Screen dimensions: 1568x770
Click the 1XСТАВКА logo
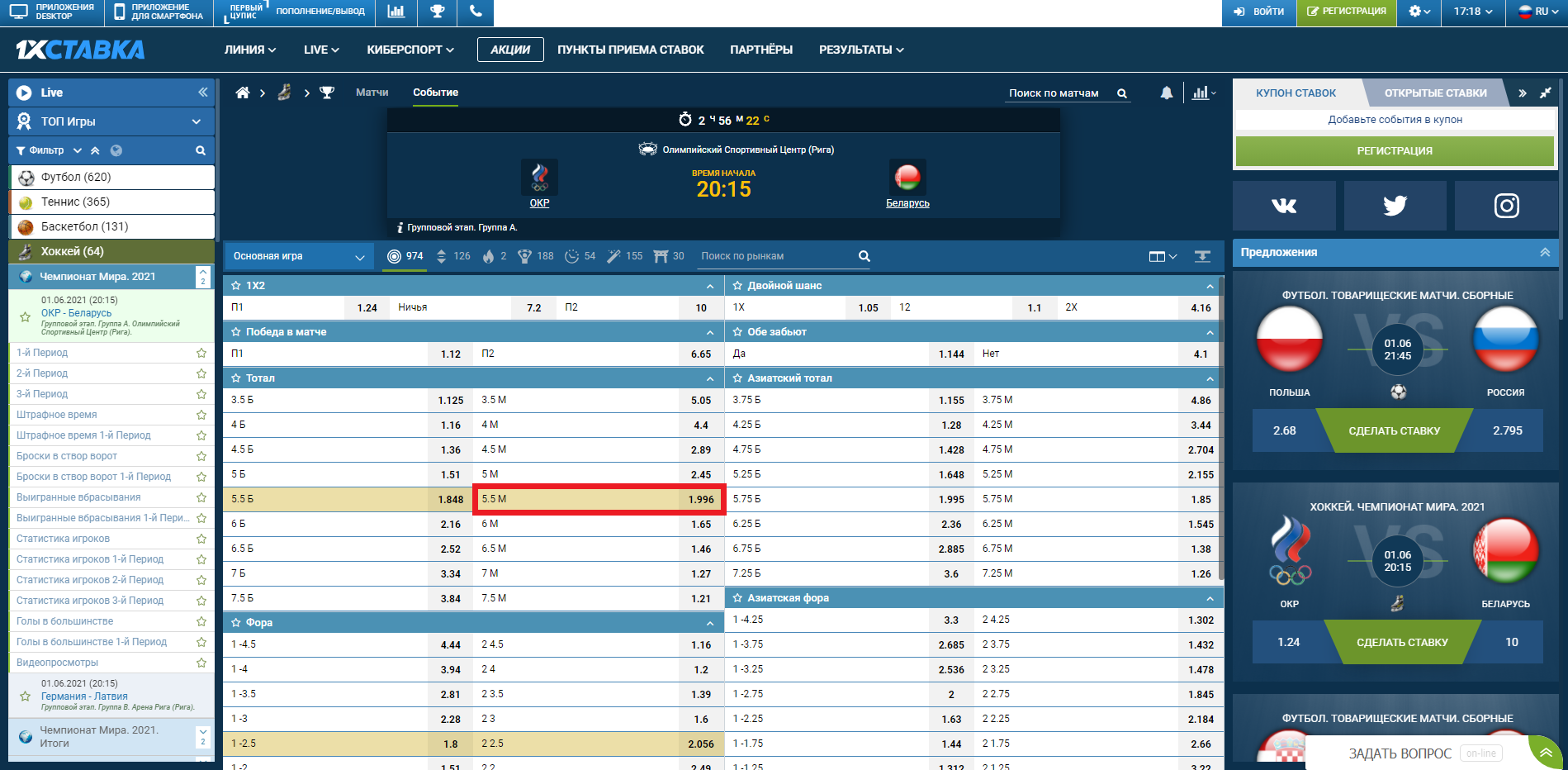80,50
